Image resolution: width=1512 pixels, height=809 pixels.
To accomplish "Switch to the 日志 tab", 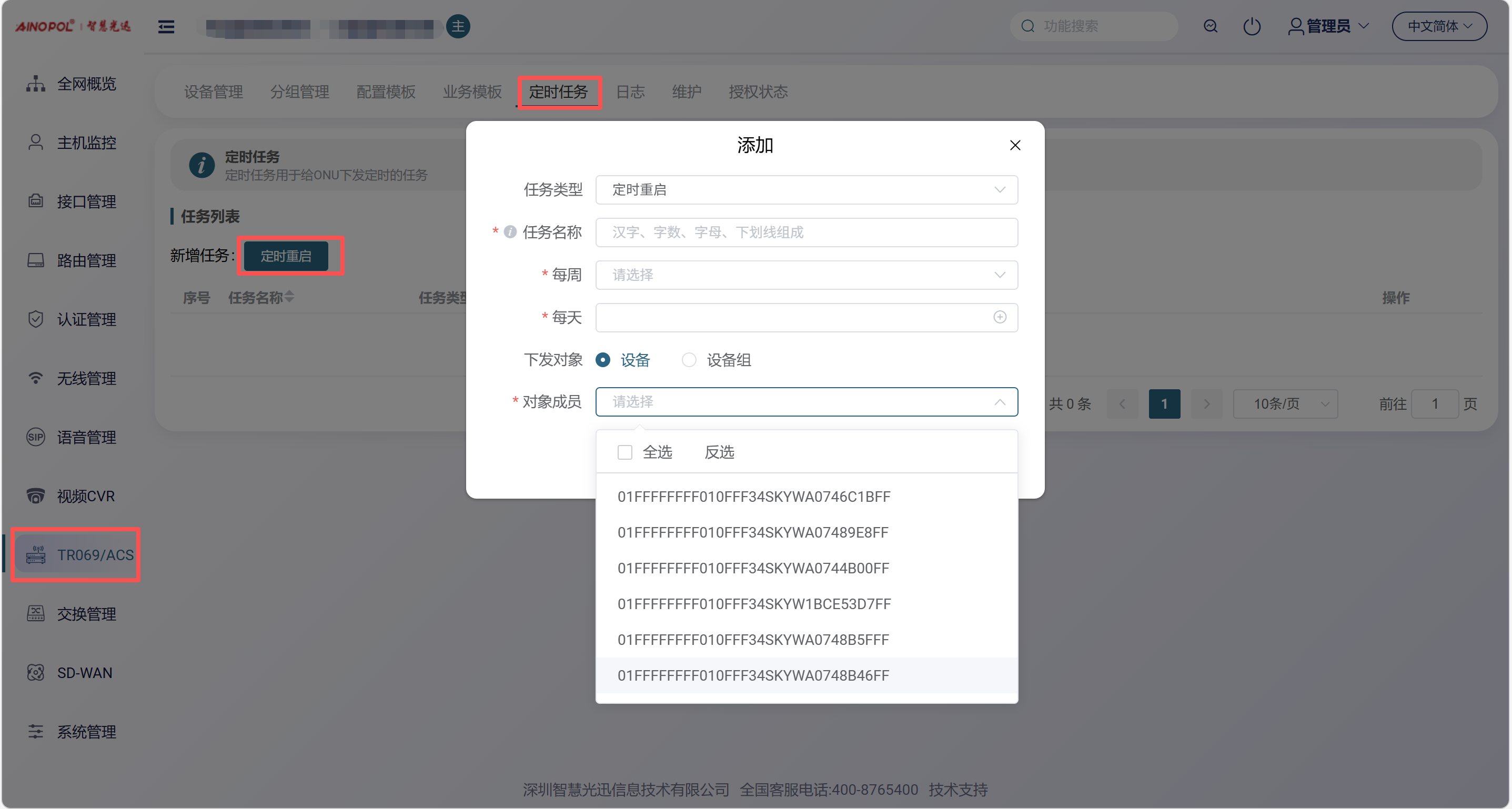I will [630, 92].
